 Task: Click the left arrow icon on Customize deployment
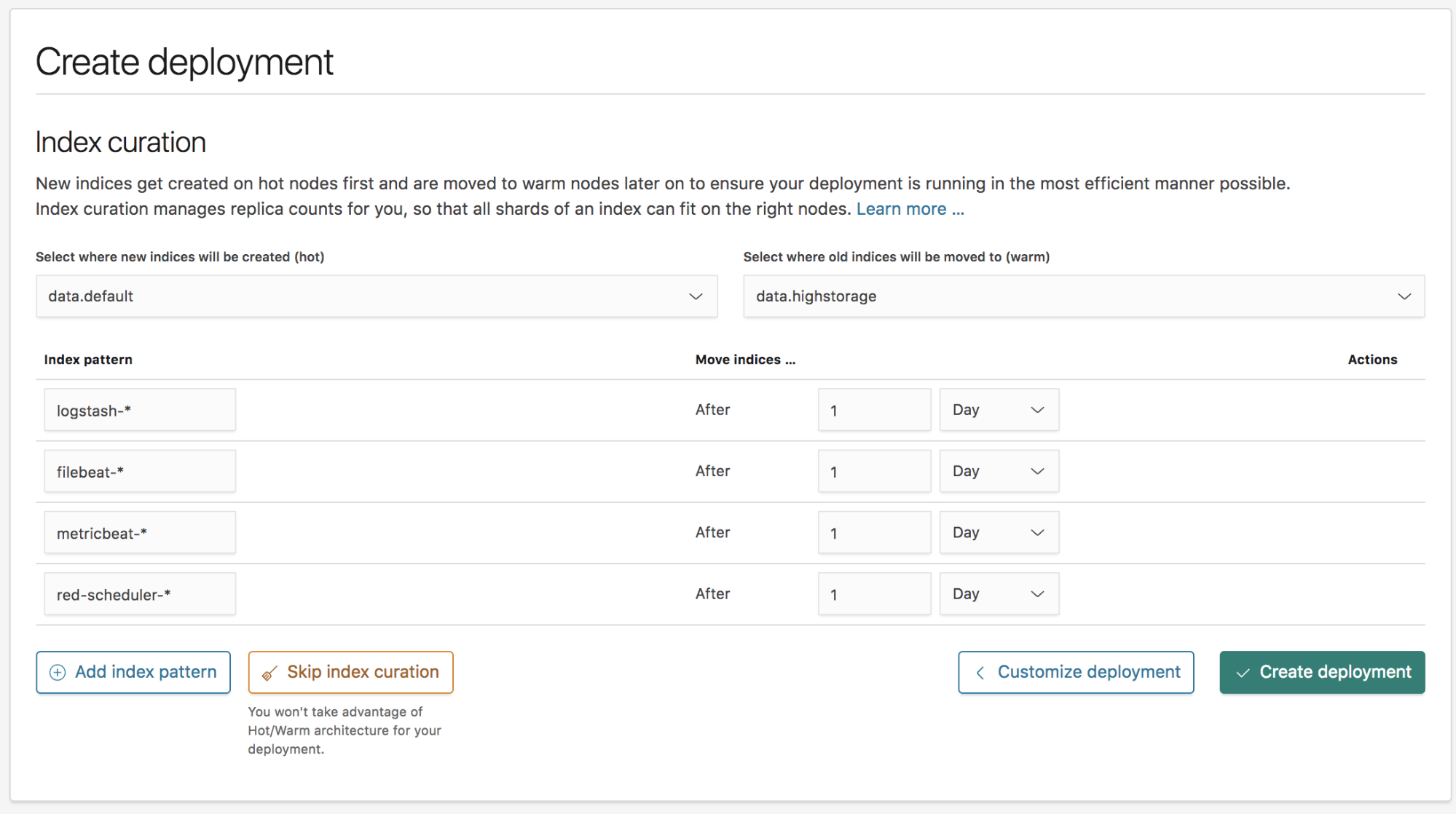click(980, 673)
